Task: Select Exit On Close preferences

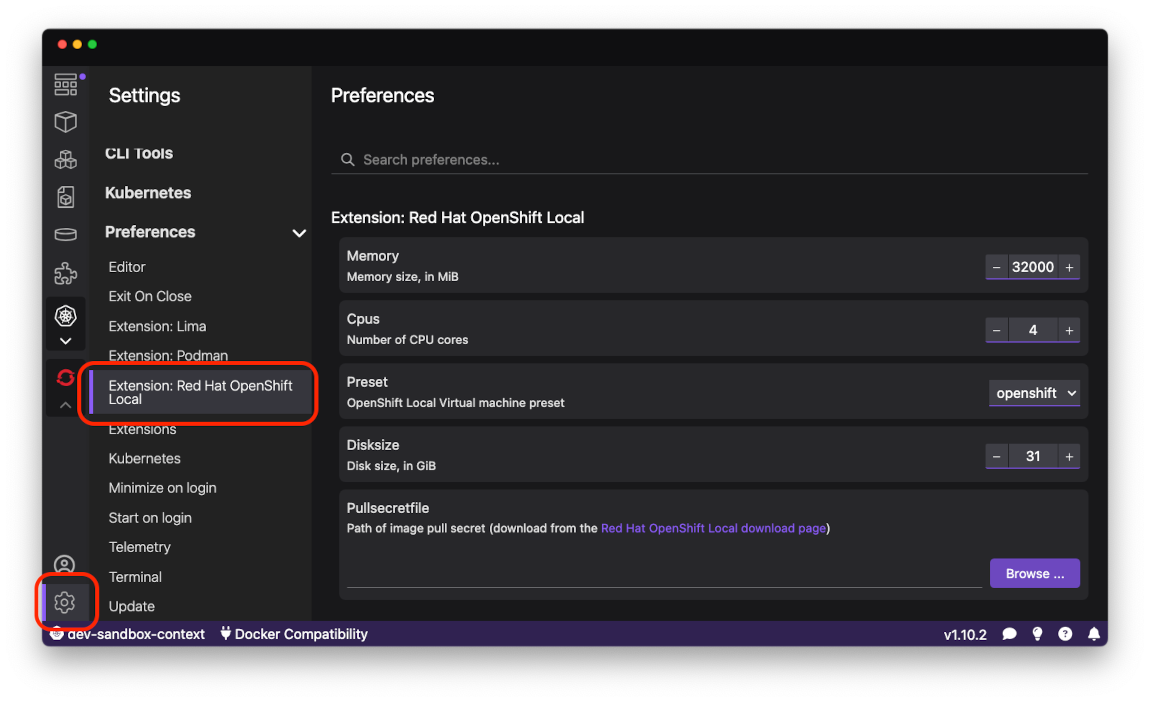Action: click(150, 296)
